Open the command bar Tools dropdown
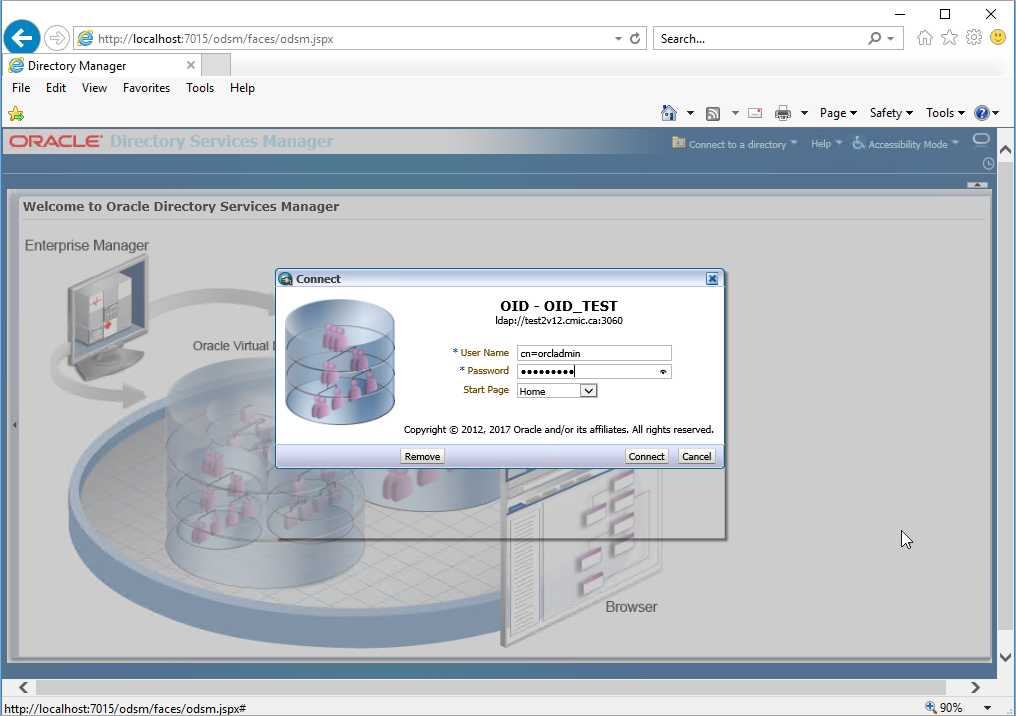 coord(945,113)
